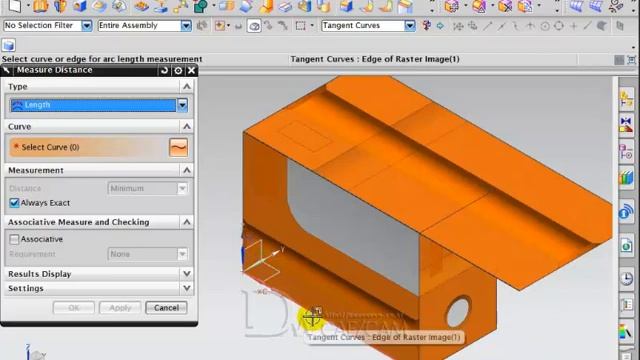Screen dimensions: 640x360
Task: Collapse the Measurement section
Action: pyautogui.click(x=187, y=170)
